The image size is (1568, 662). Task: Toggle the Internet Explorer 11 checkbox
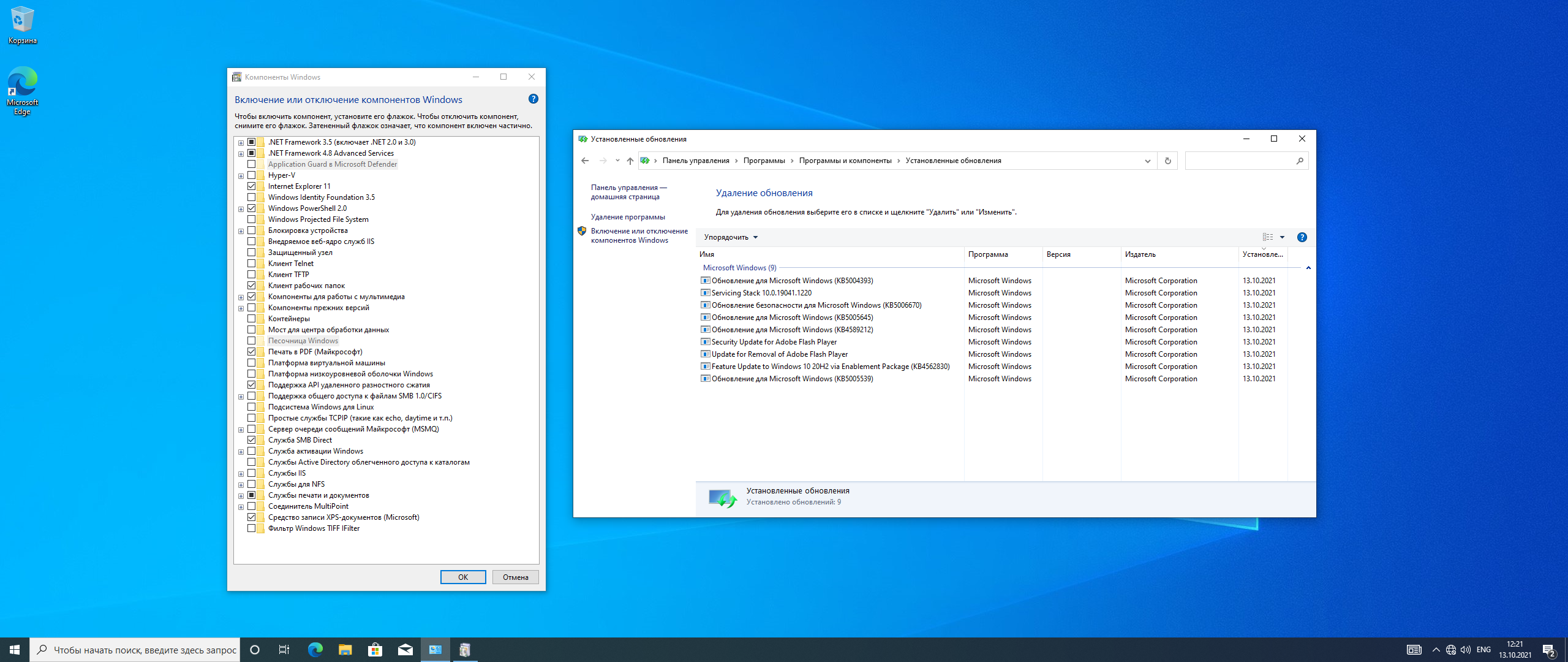pos(251,186)
